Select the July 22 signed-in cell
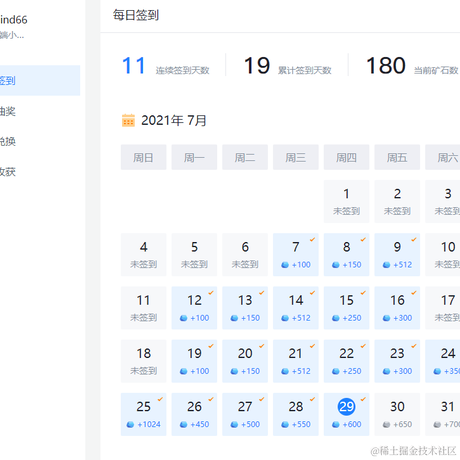This screenshot has height=460, width=460. tap(346, 361)
